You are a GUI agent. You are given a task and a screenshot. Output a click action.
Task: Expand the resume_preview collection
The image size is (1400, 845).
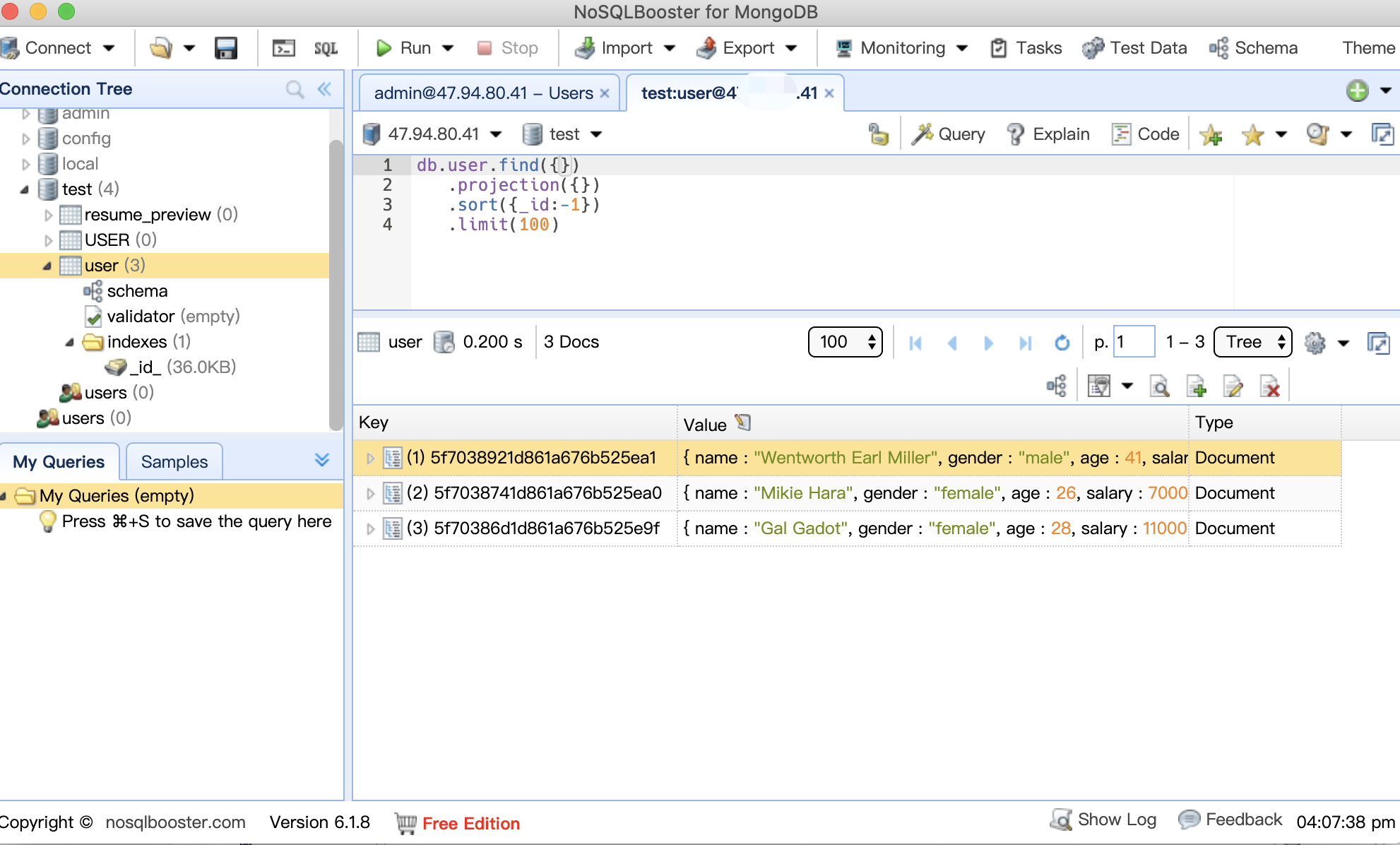pyautogui.click(x=49, y=215)
